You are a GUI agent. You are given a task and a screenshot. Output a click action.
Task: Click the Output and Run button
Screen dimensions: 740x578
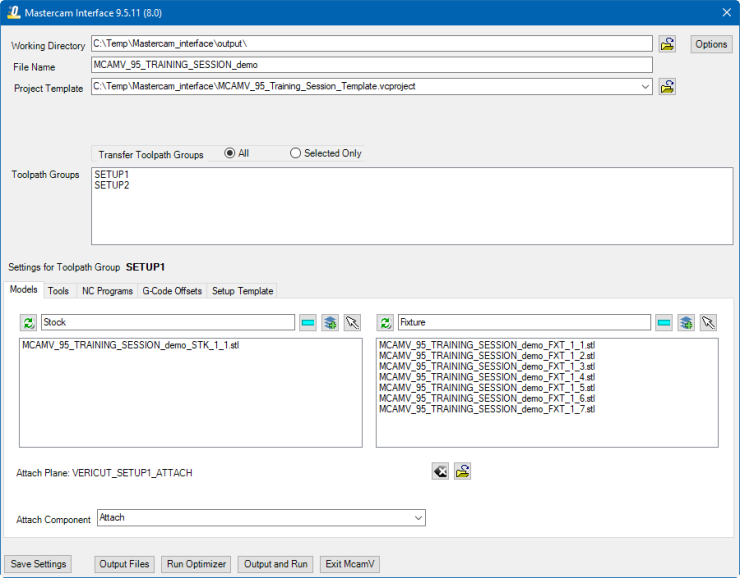click(276, 564)
